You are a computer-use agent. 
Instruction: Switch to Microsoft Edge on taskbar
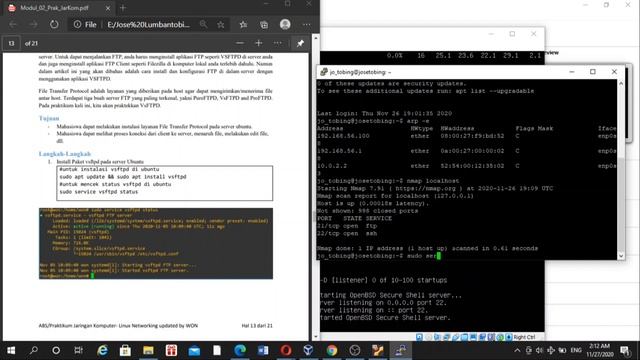point(240,350)
